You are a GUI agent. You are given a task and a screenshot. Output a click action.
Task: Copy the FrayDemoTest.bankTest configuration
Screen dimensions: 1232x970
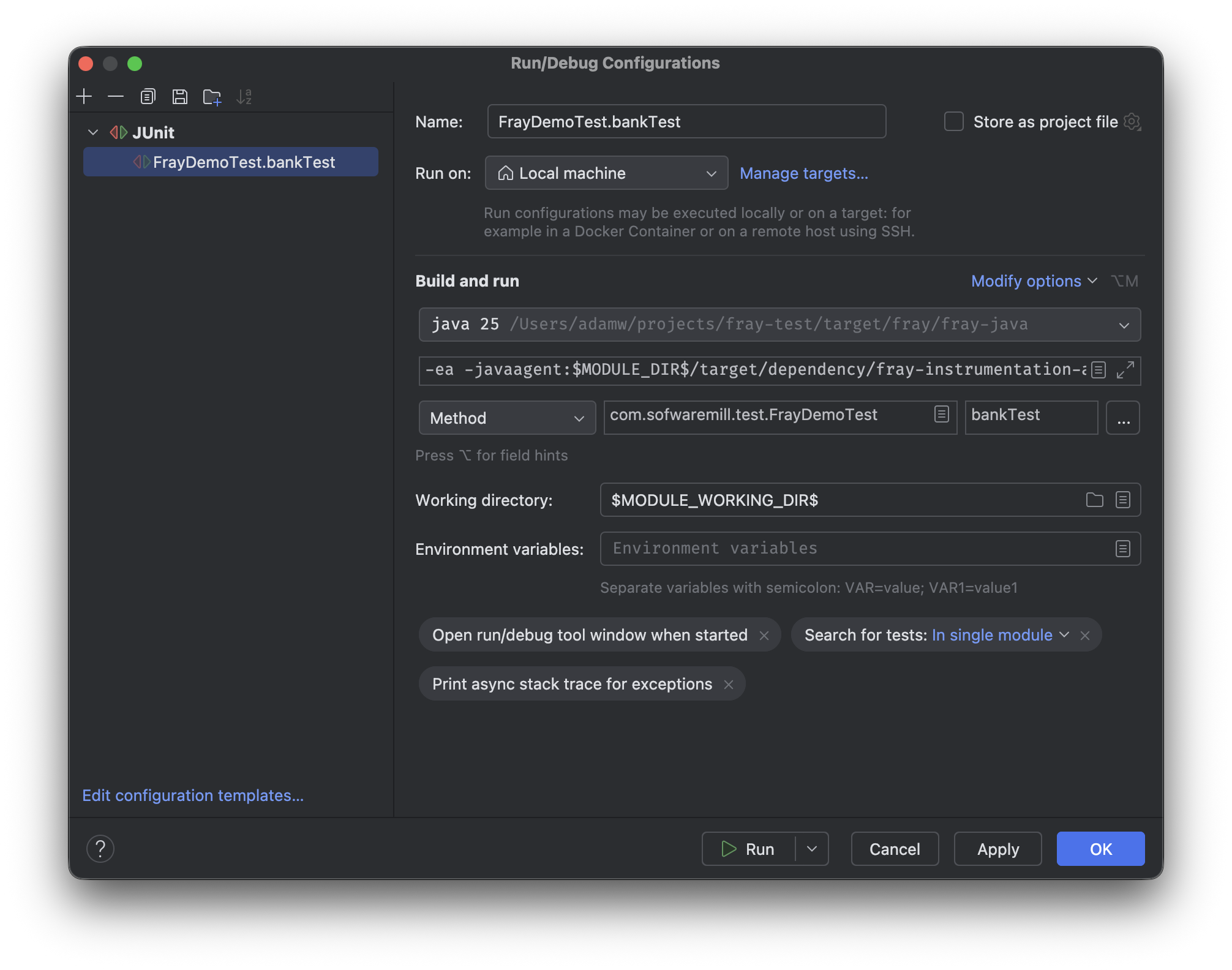click(147, 97)
